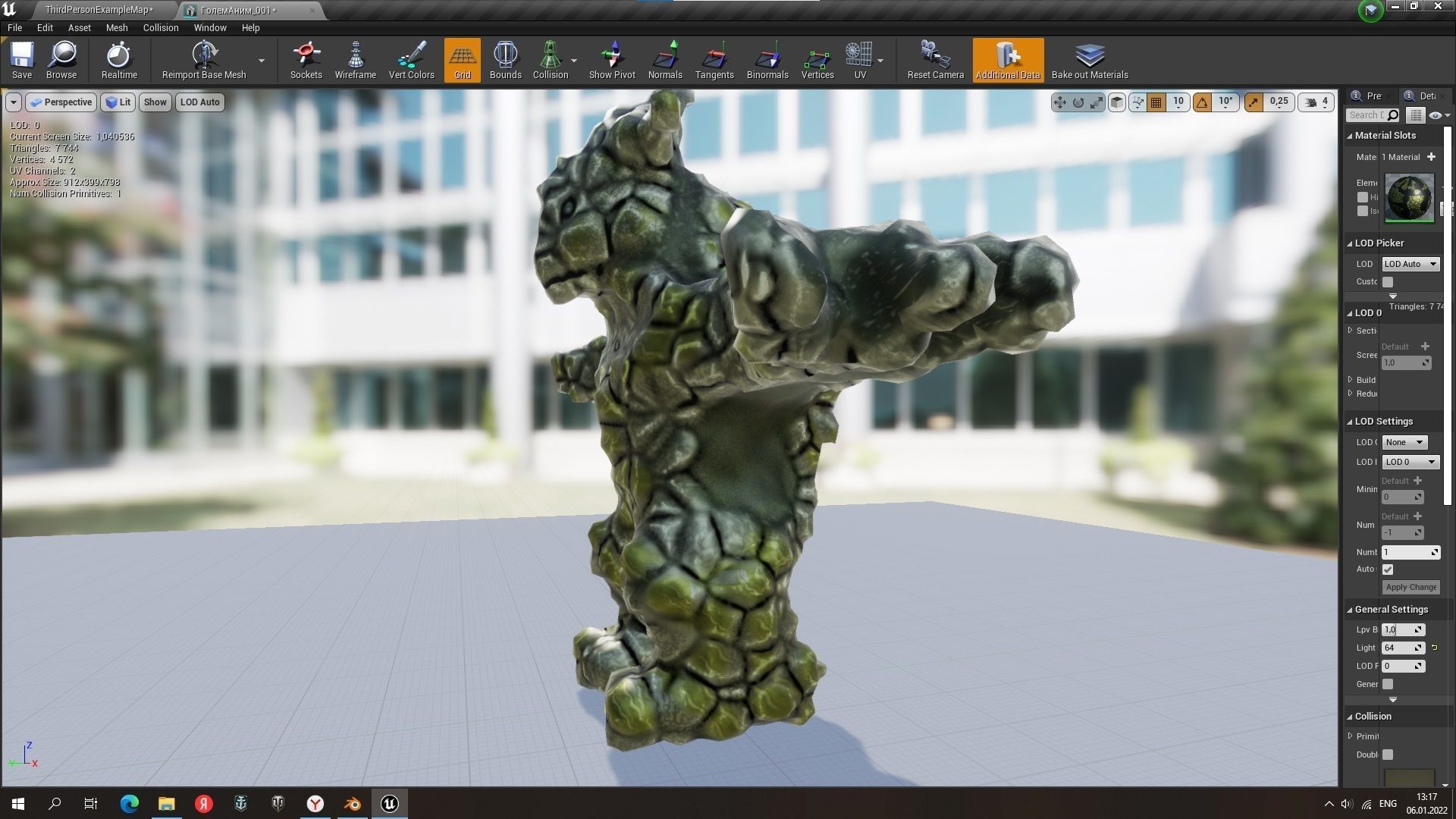This screenshot has height=819, width=1456.
Task: Open Microsoft Edge from the taskbar
Action: pos(130,804)
